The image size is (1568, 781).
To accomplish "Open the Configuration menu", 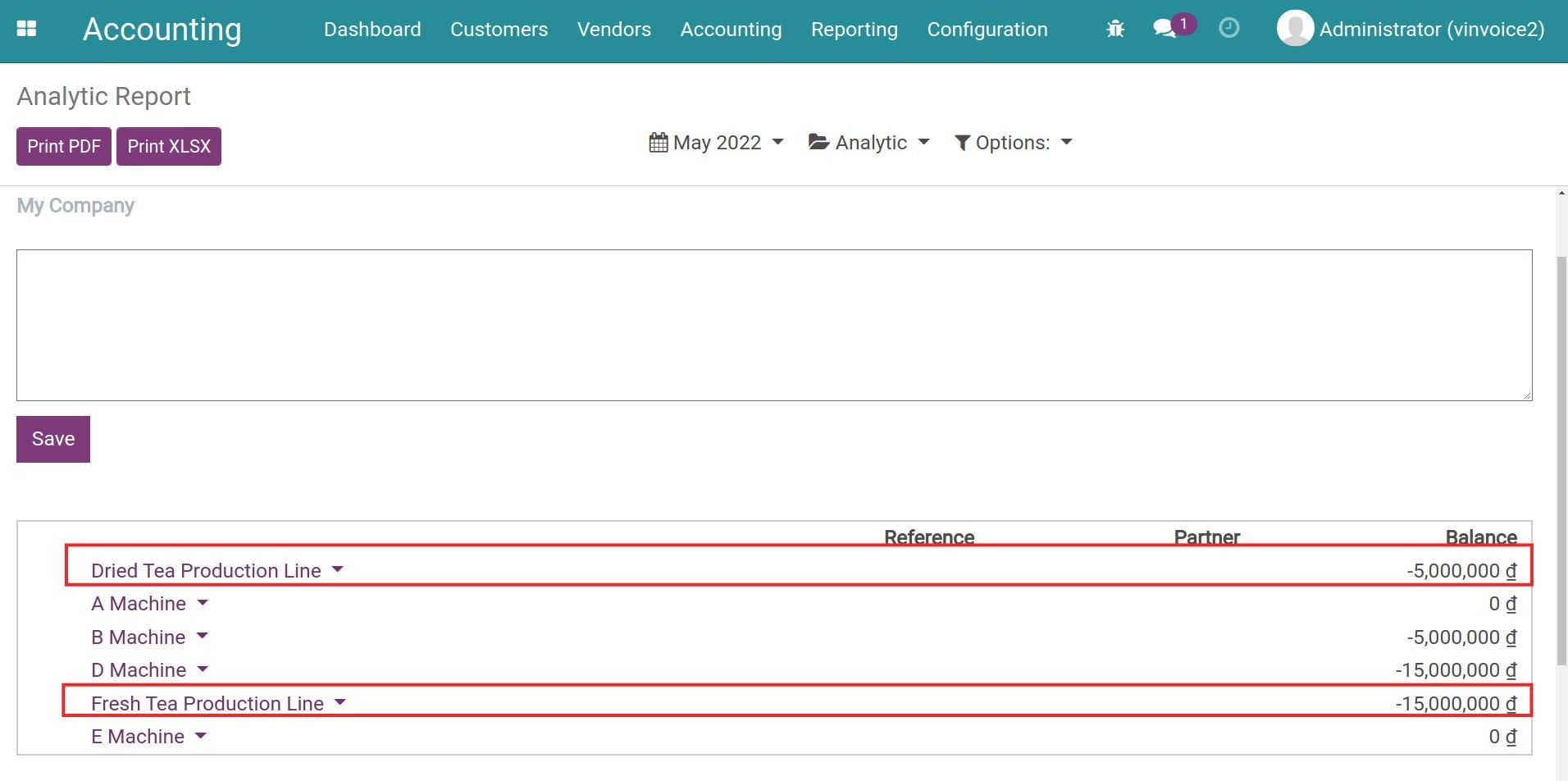I will [987, 29].
